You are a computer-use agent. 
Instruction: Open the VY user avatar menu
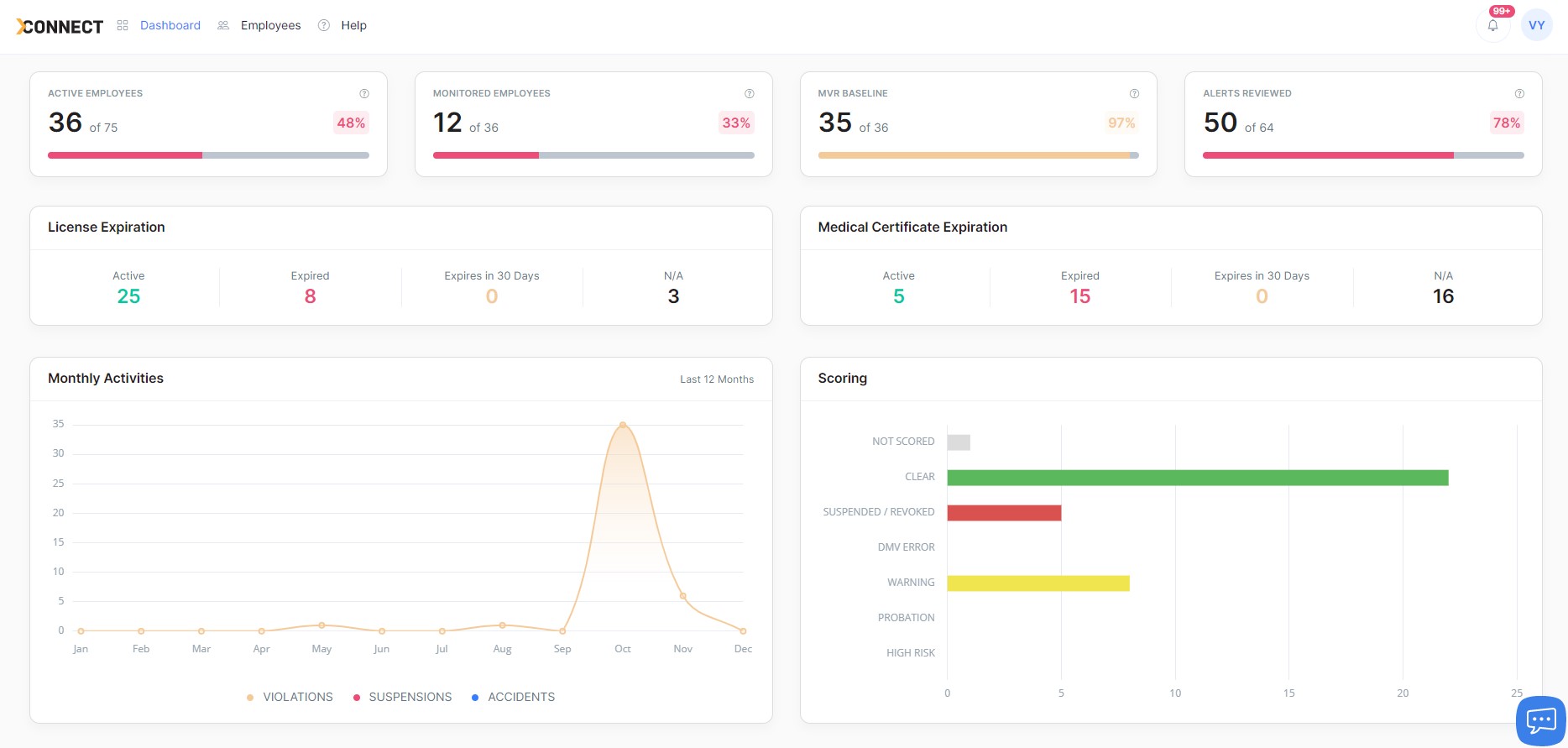coord(1536,25)
